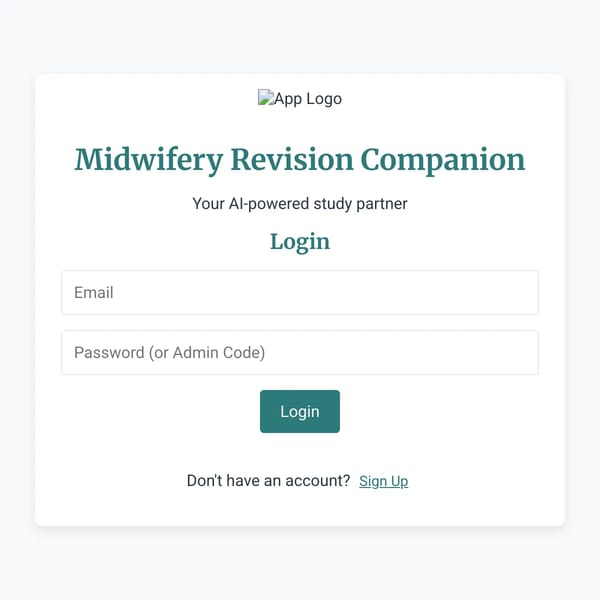
Task: Click the AI-powered study partner tagline
Action: (x=300, y=204)
